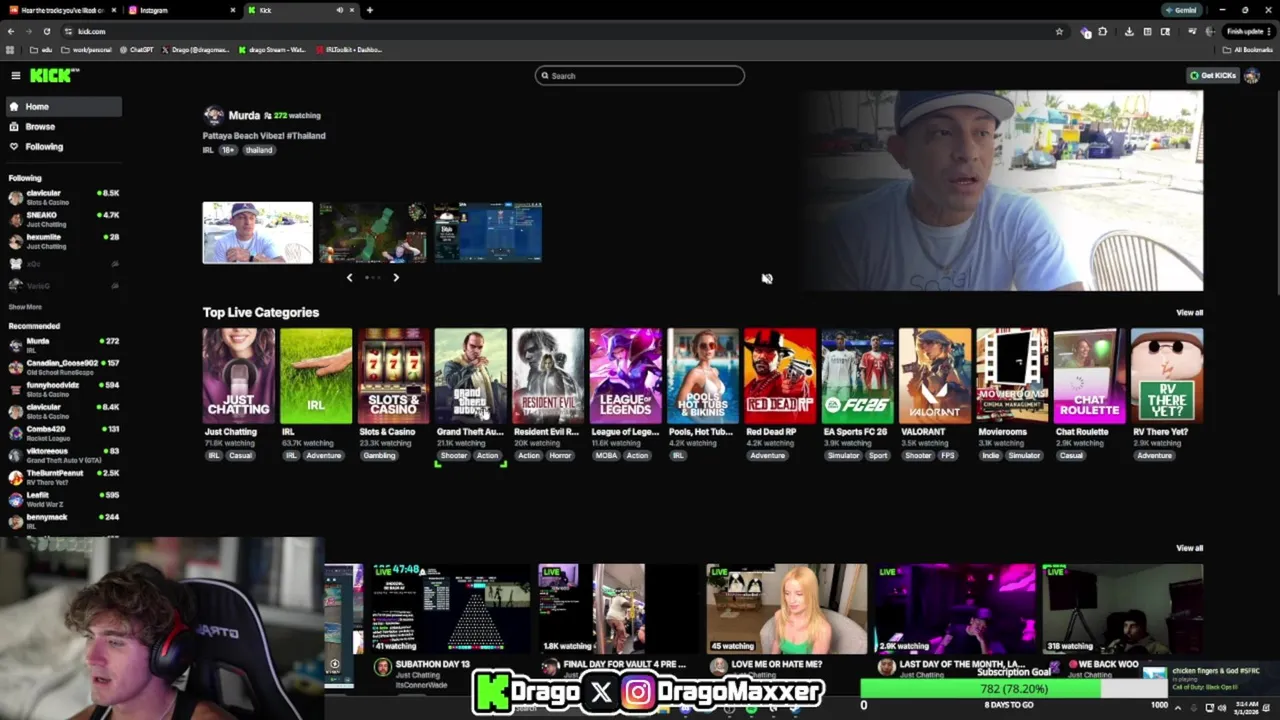
Task: Open Canadian_Goose902 avatar in Recommended
Action: 15,367
